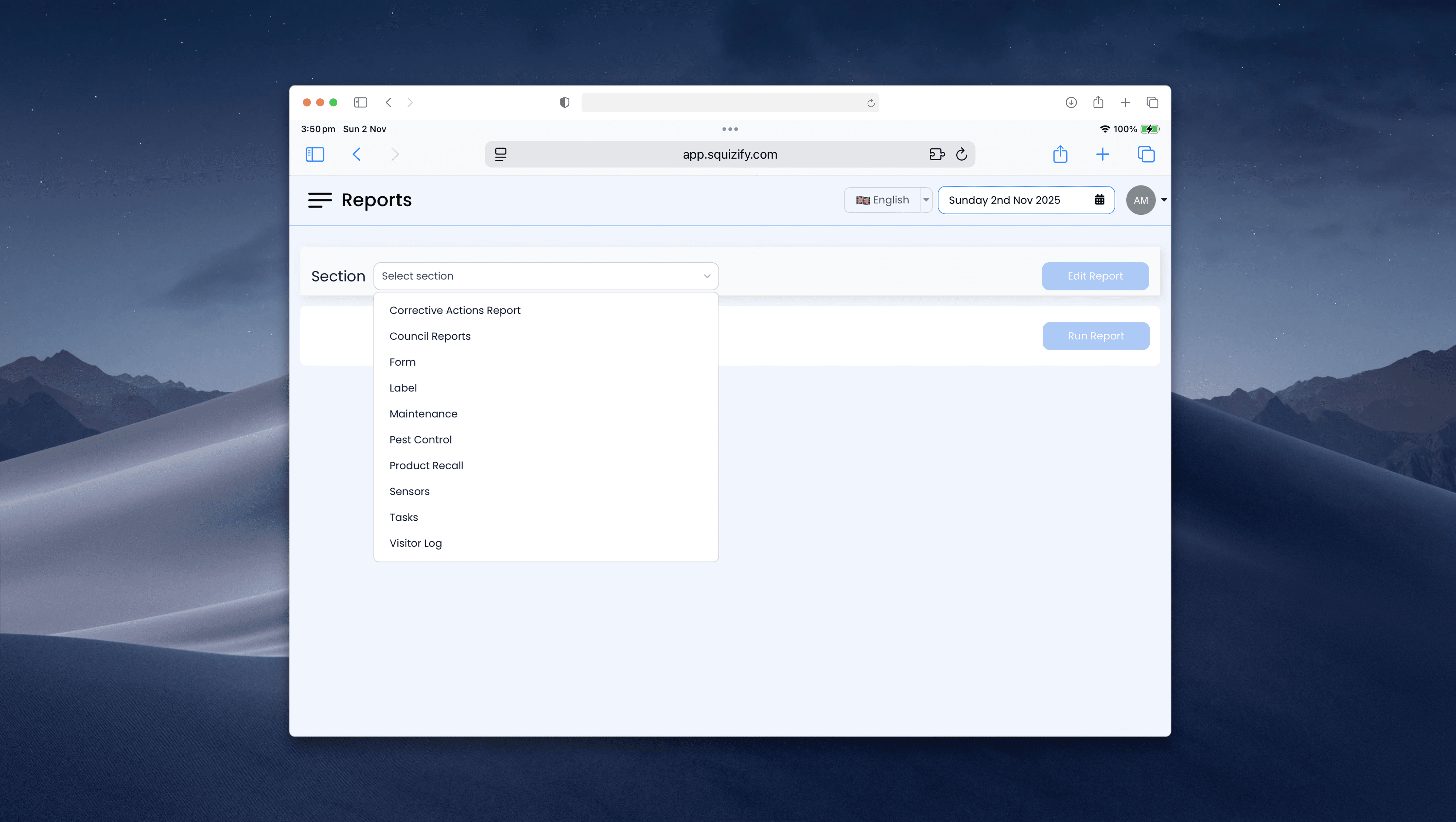Click the Sunday 2nd Nov 2025 date field
The image size is (1456, 822).
pyautogui.click(x=1004, y=200)
